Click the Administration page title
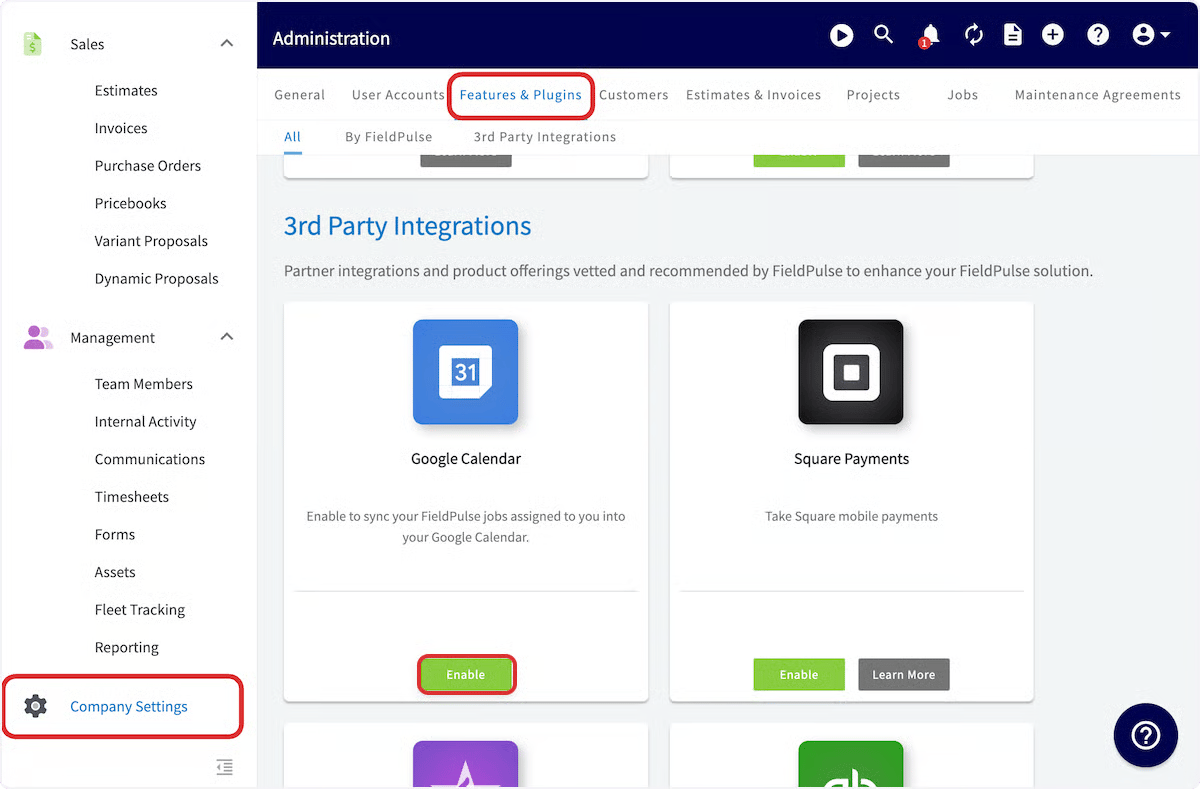 331,38
